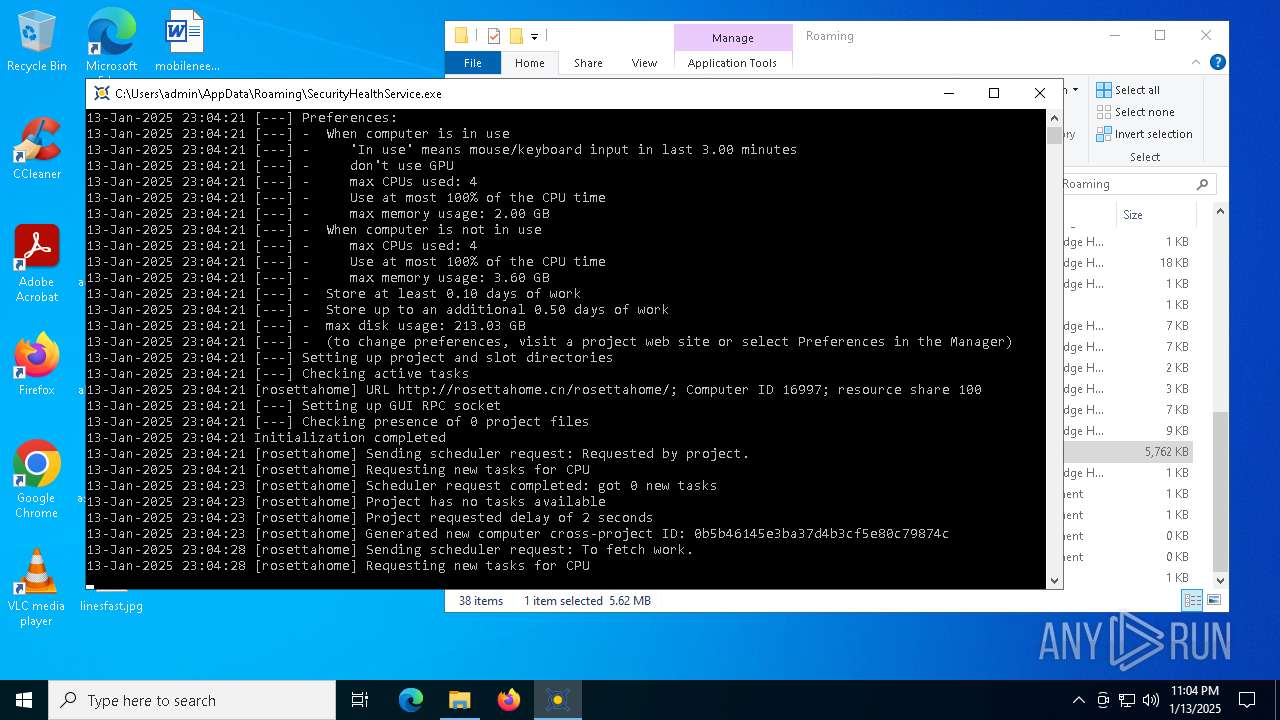This screenshot has width=1280, height=720.
Task: Select the linesfast.jpg desktop file
Action: tap(111, 605)
